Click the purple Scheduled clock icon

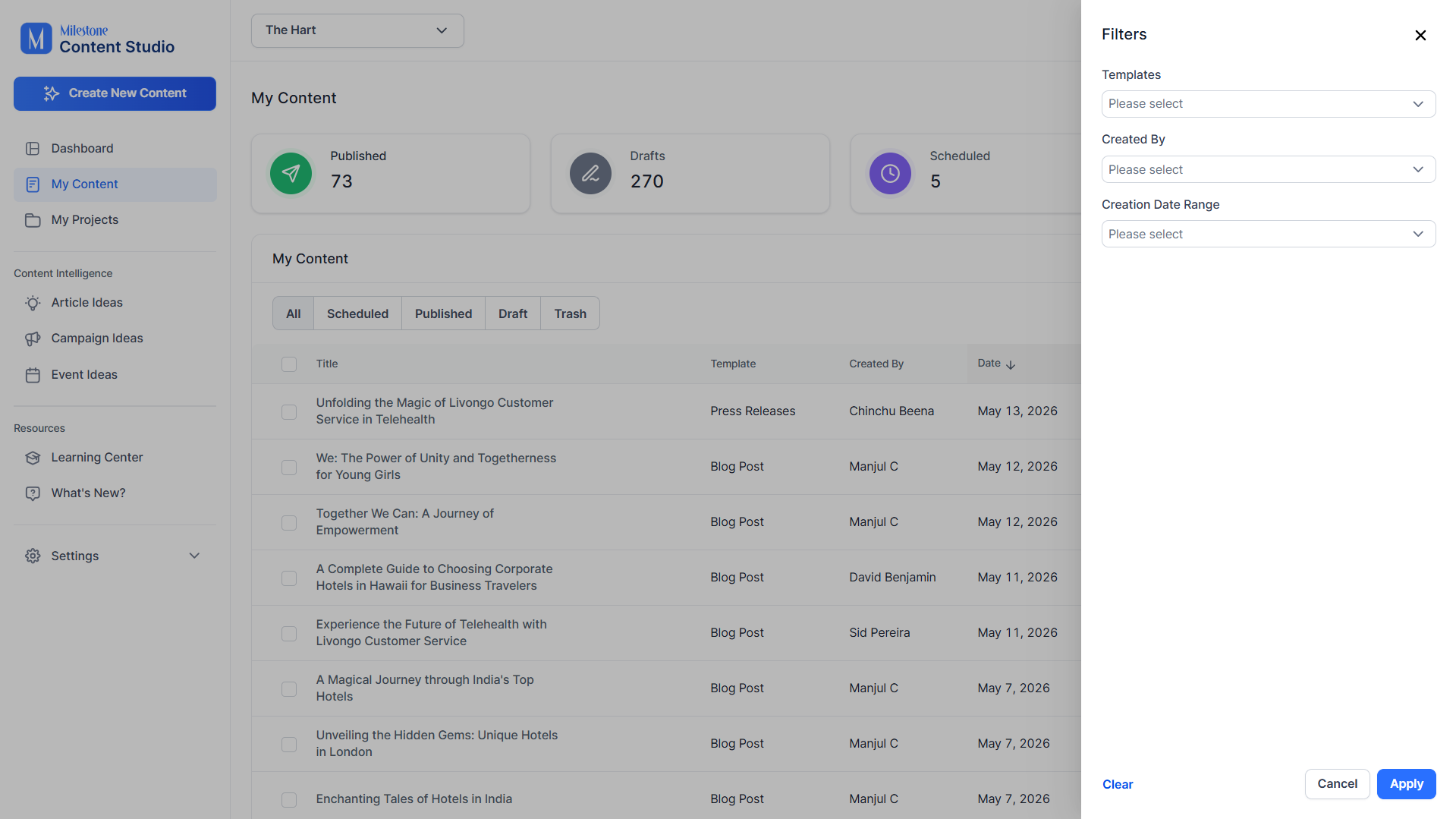[x=890, y=174]
